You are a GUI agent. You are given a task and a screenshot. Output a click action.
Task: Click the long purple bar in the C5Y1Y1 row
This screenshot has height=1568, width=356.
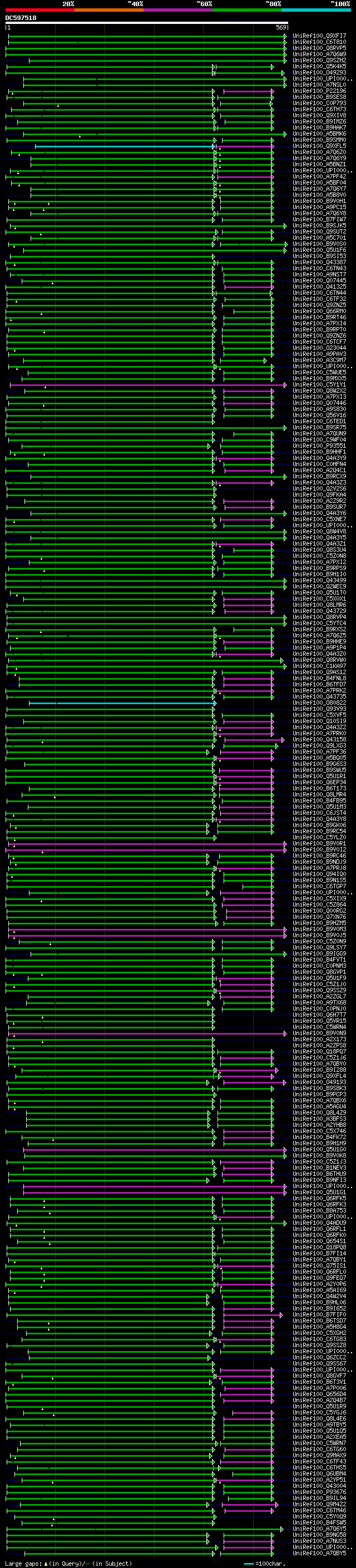(148, 385)
